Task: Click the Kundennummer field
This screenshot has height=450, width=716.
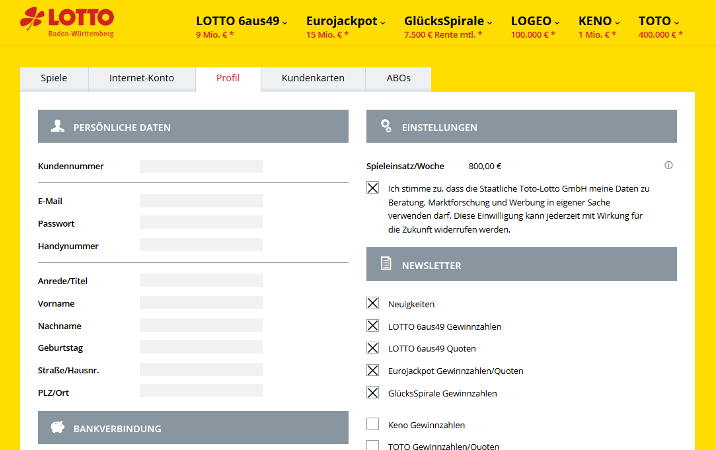Action: coord(201,166)
